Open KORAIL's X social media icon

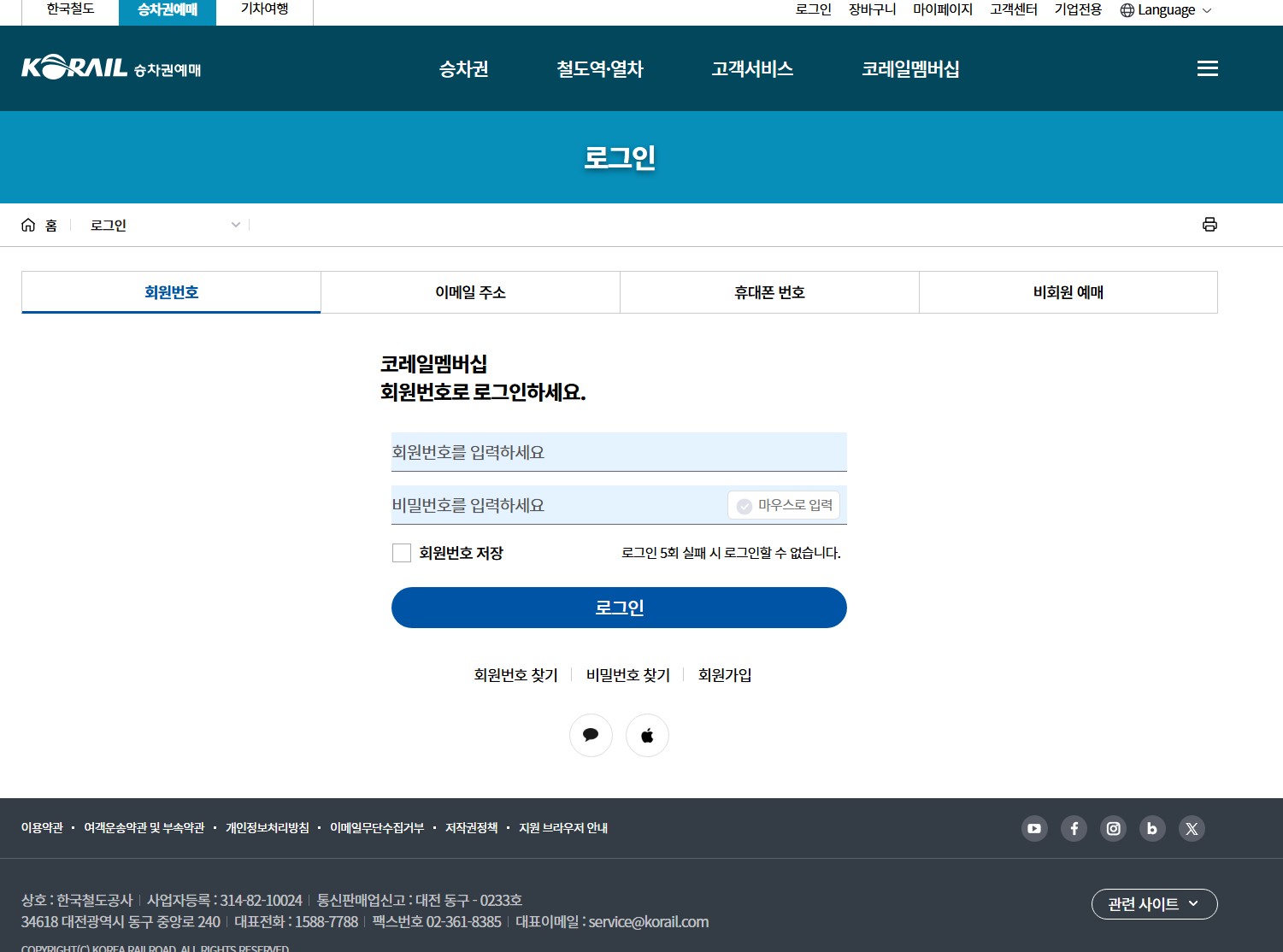(x=1192, y=828)
